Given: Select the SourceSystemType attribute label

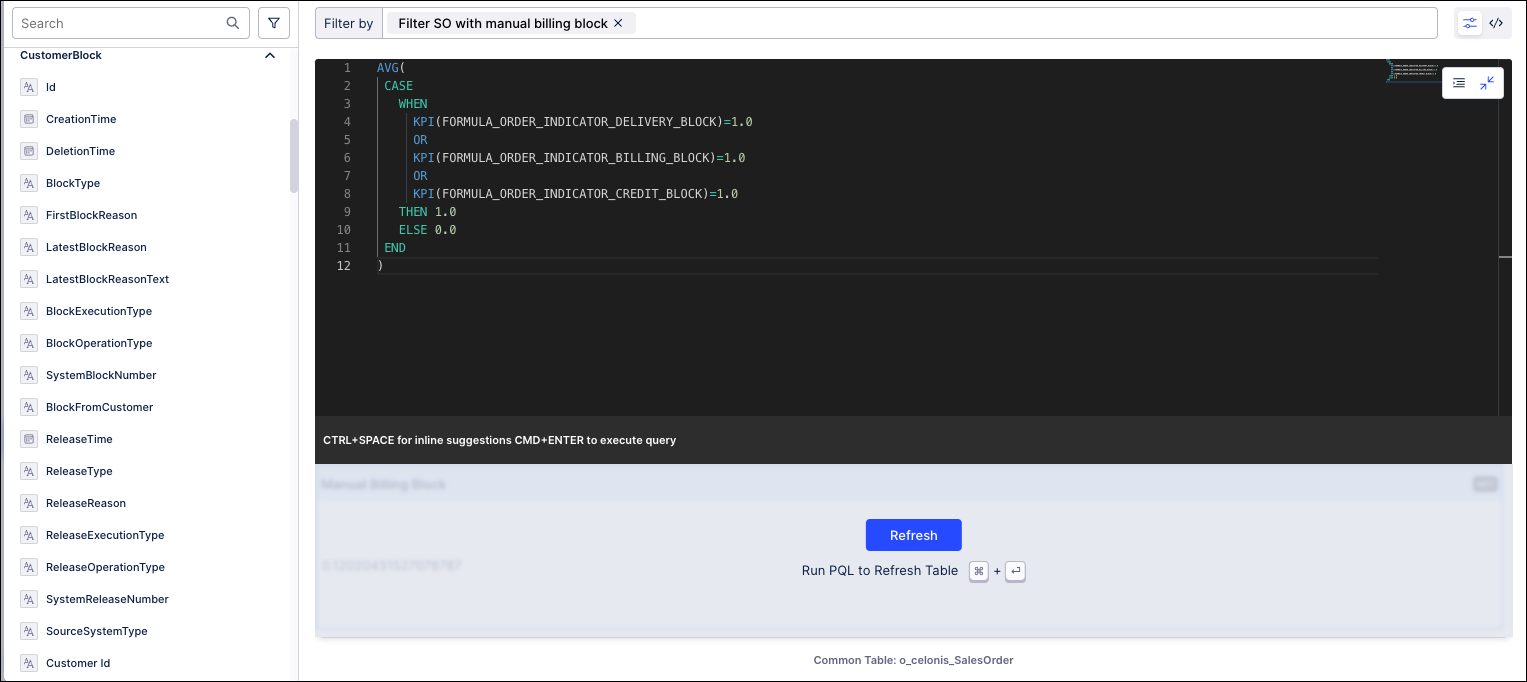Looking at the screenshot, I should [97, 631].
